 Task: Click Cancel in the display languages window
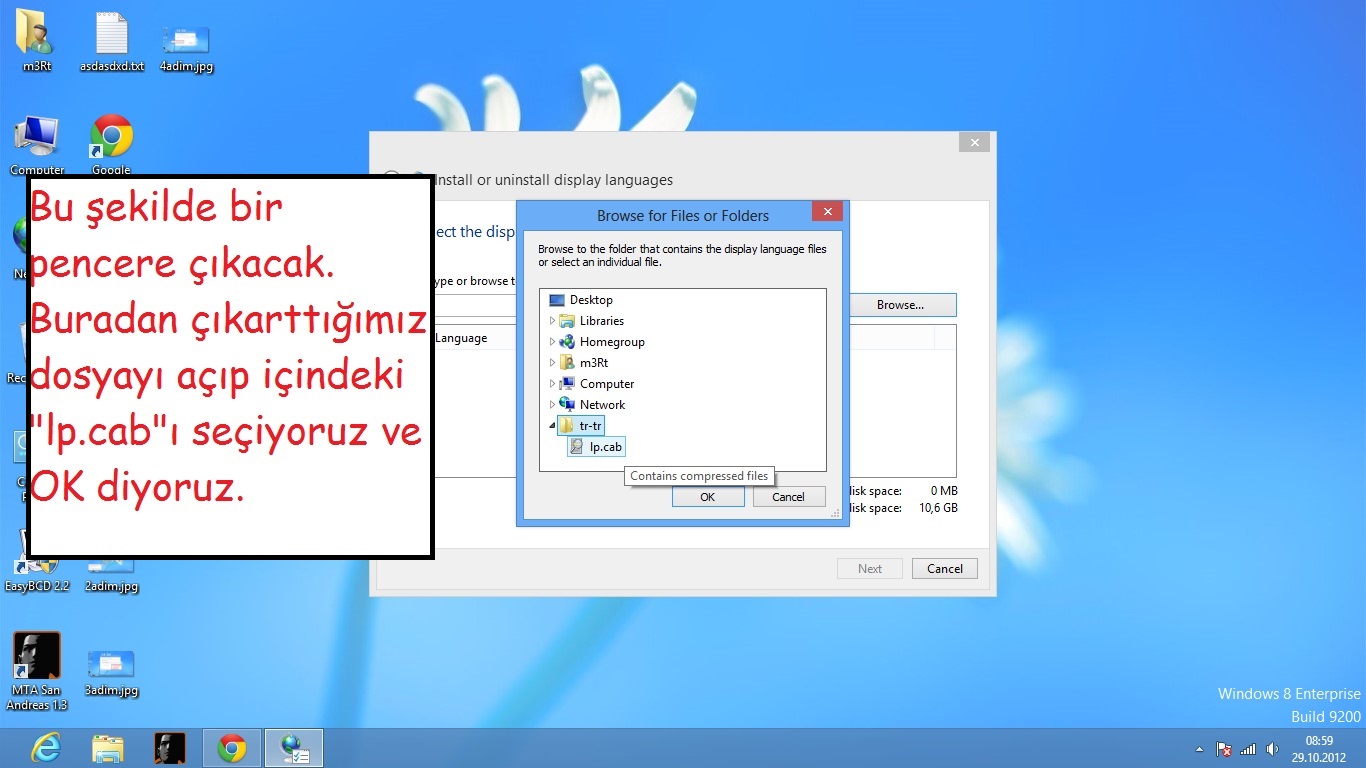(944, 569)
